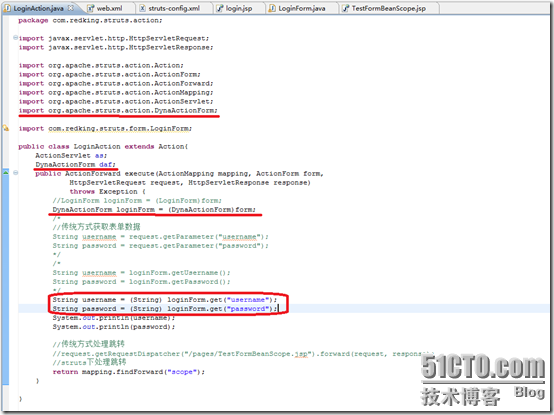Click the HttpServletRequest import line
This screenshot has height=415, width=554.
pyautogui.click(x=114, y=38)
